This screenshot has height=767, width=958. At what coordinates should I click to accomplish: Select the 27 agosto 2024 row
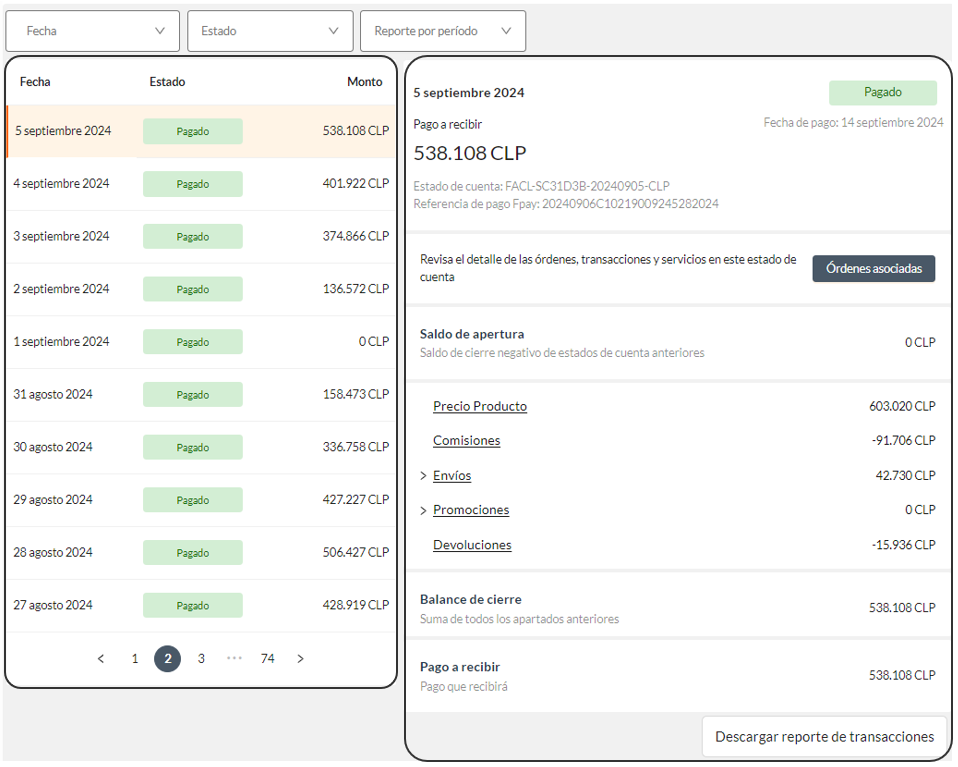[x=201, y=606]
